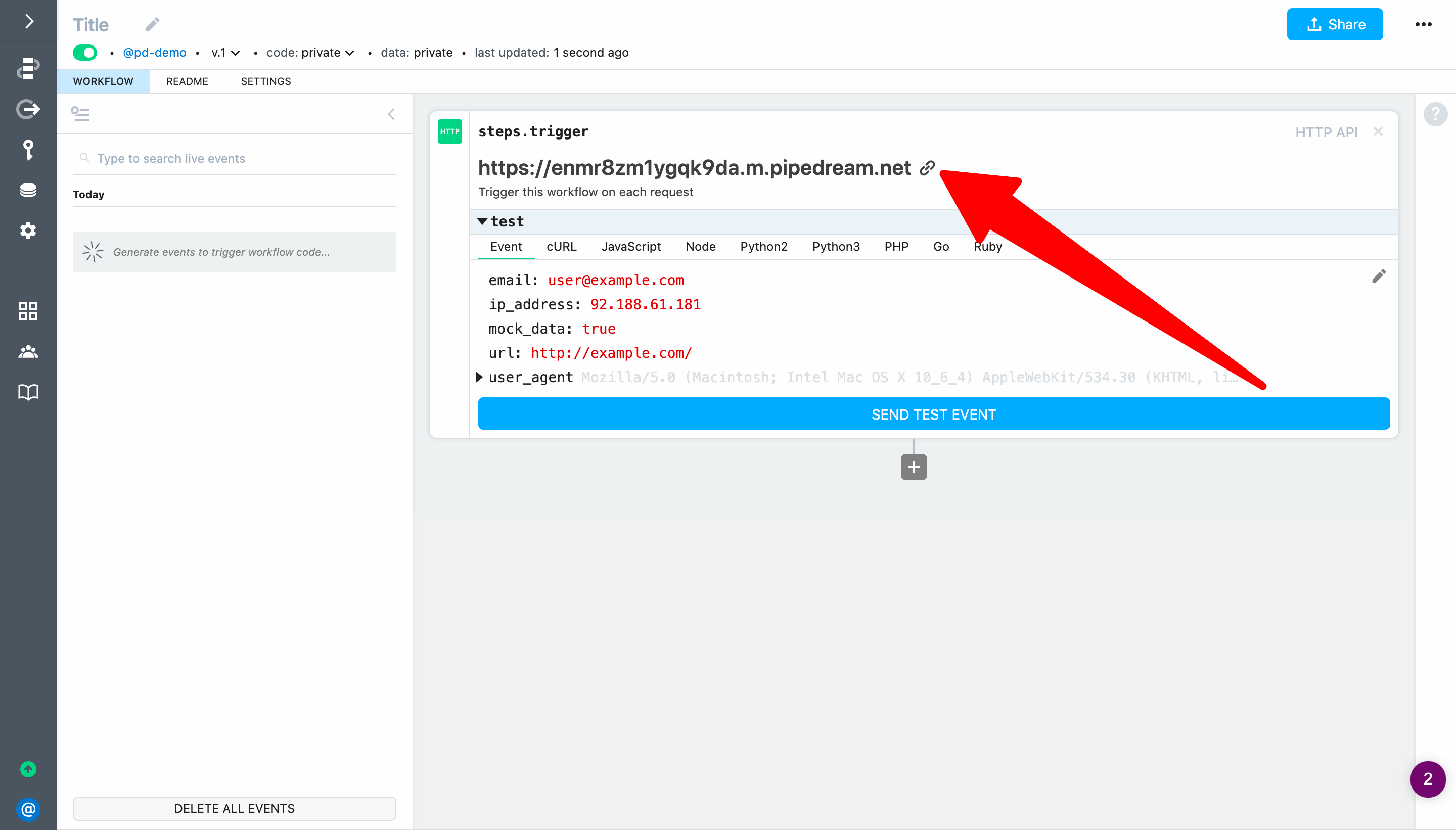Open the documentation book icon
1456x830 pixels.
click(x=28, y=392)
